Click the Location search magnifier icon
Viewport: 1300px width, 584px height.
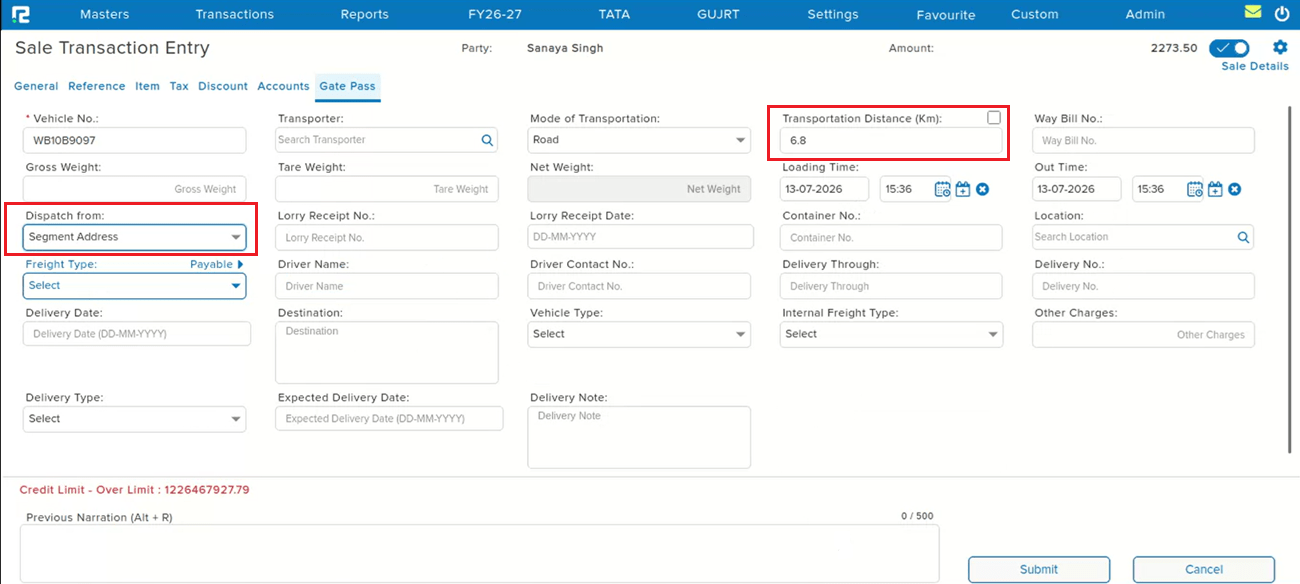point(1243,237)
